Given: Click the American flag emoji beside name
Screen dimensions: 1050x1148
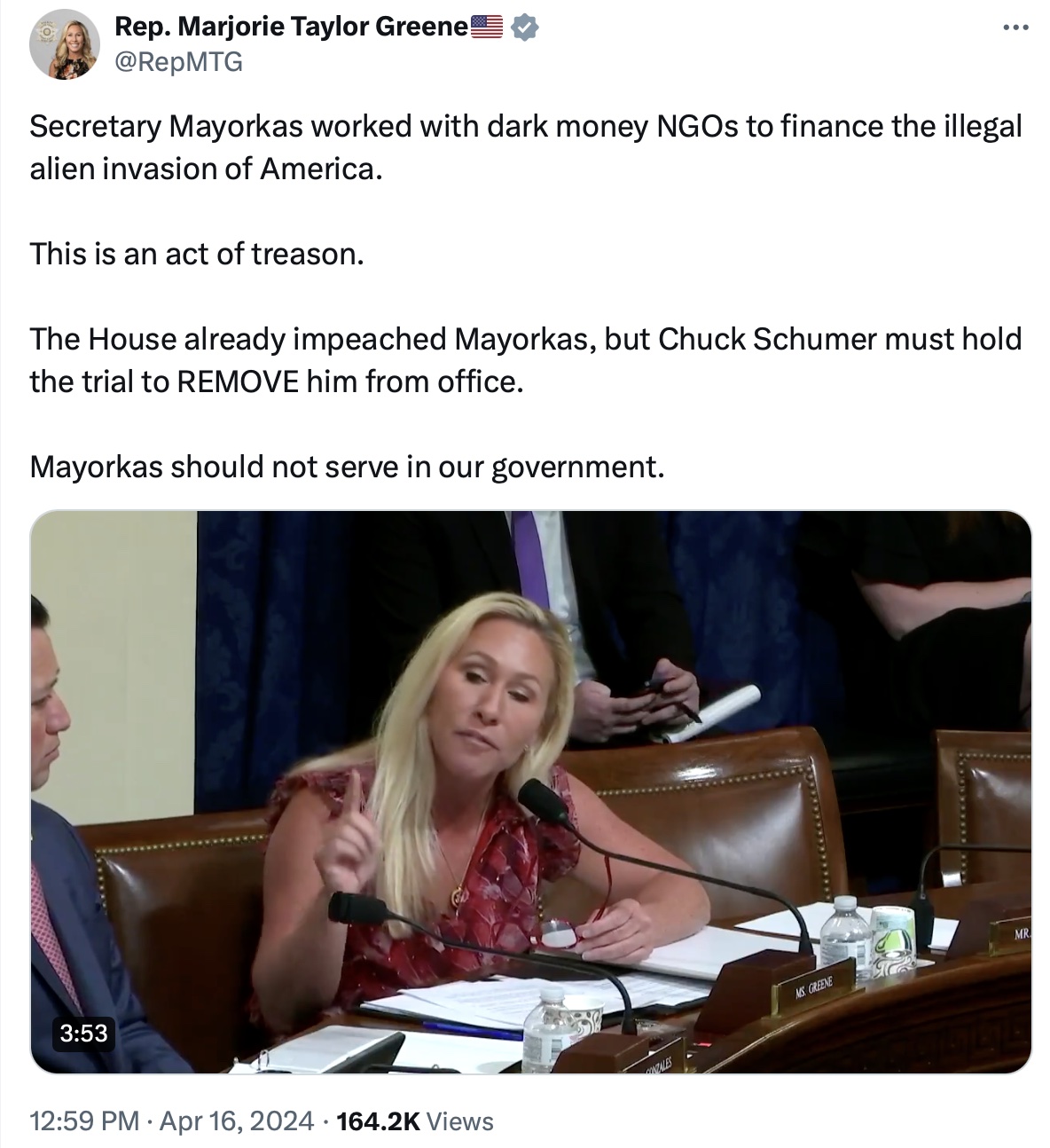Looking at the screenshot, I should (x=486, y=28).
